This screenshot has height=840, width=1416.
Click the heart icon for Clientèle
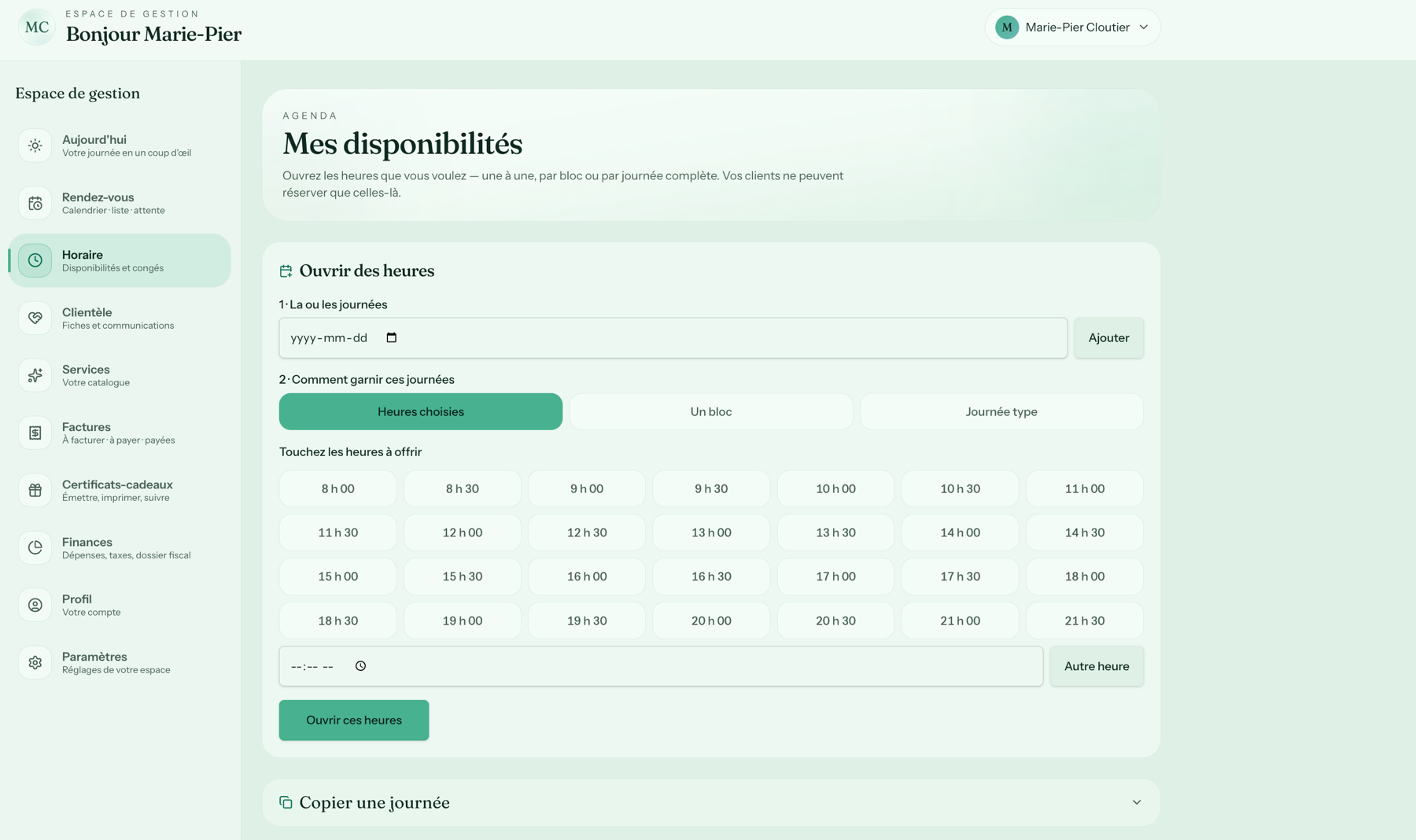pos(35,318)
